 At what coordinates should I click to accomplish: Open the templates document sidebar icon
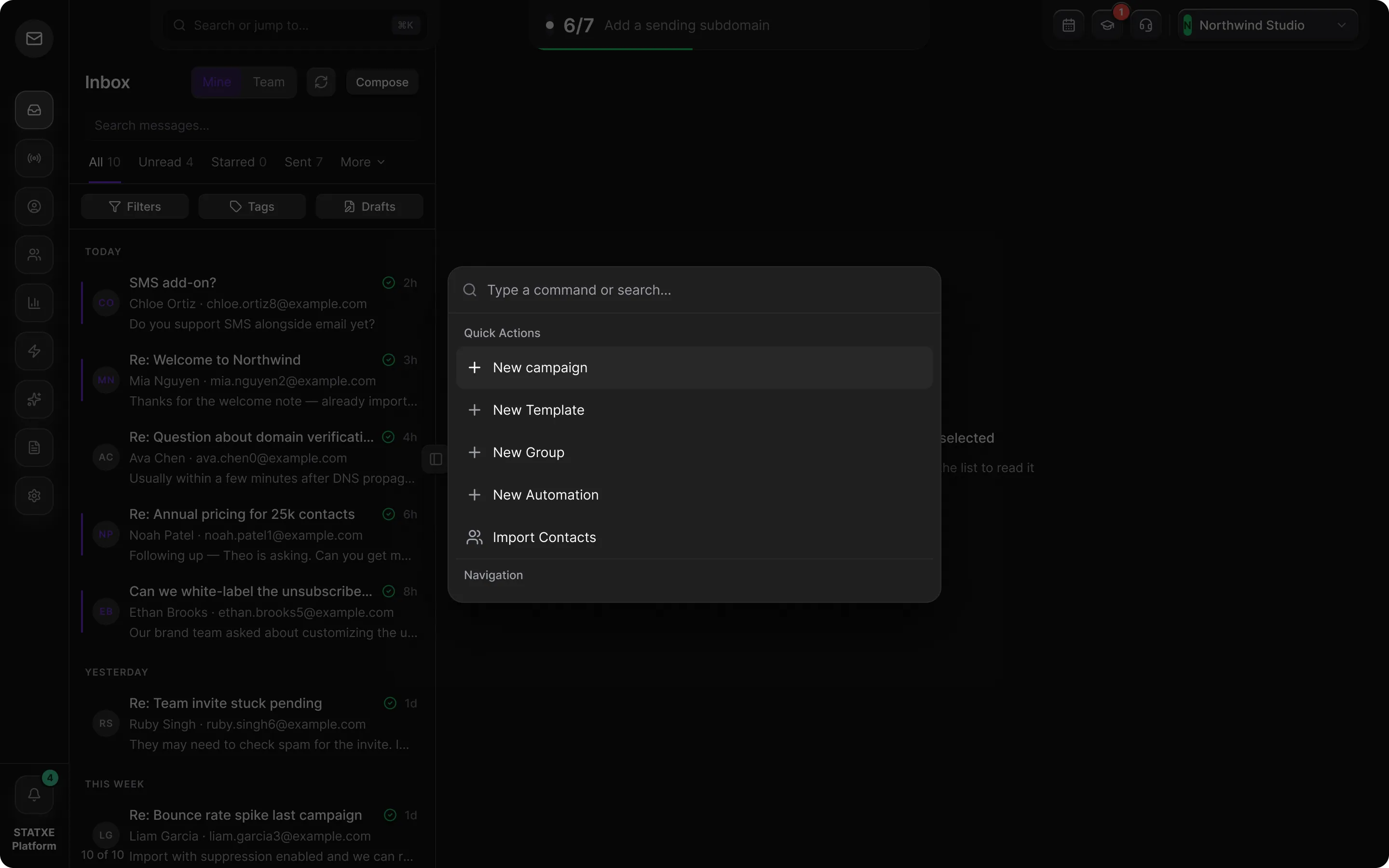[x=34, y=447]
